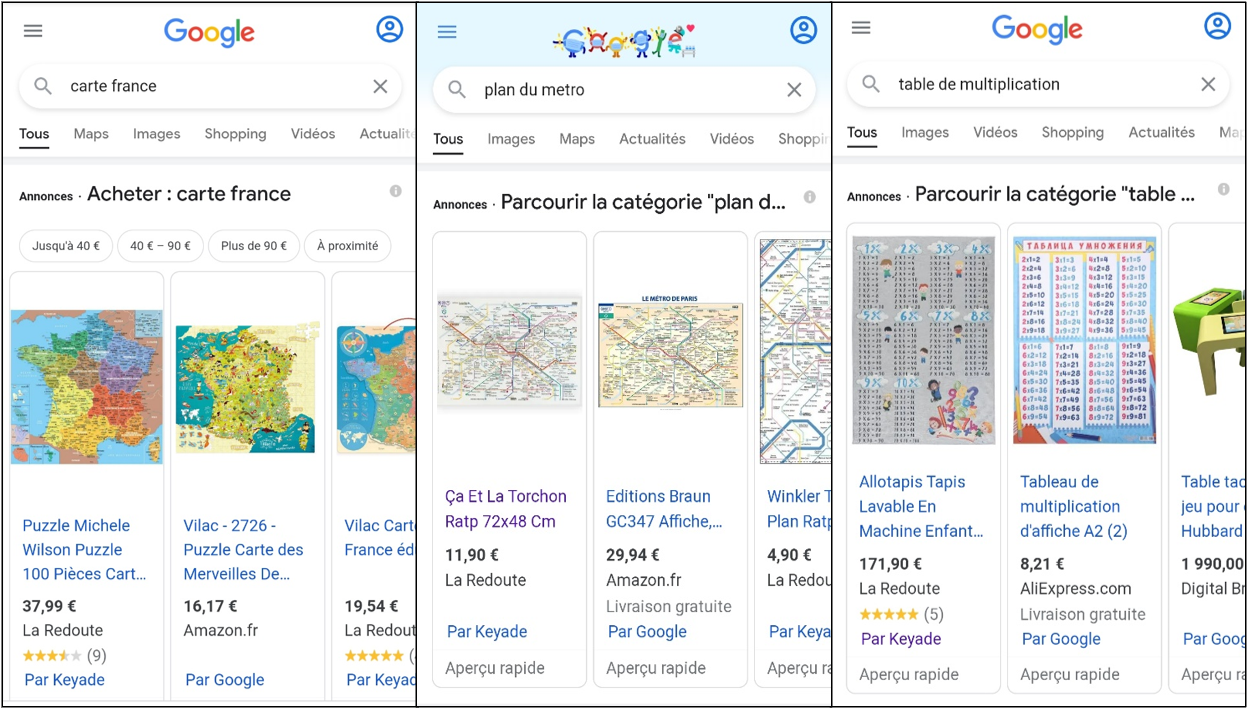Filter by 40 € – 90 € price chip
Screen dimensions: 1248x709
point(161,246)
